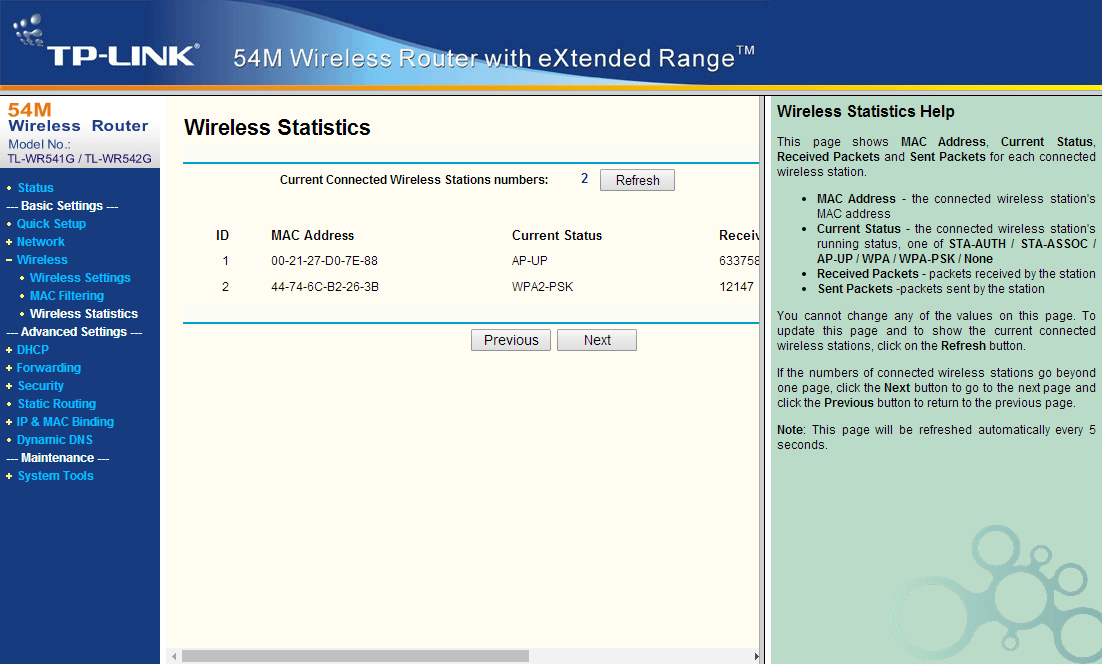This screenshot has width=1102, height=664.
Task: Click the Refresh button
Action: 637,180
